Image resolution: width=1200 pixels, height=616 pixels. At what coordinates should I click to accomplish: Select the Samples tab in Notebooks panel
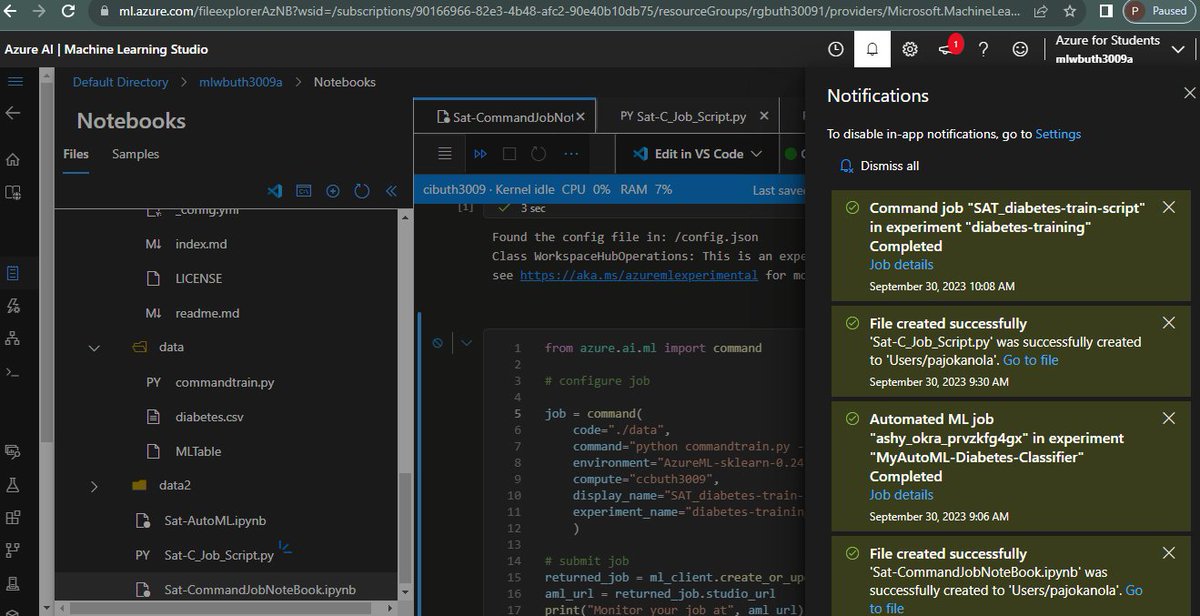135,154
